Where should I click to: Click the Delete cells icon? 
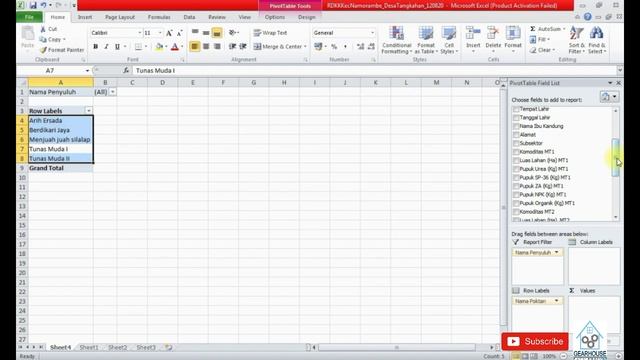point(493,34)
